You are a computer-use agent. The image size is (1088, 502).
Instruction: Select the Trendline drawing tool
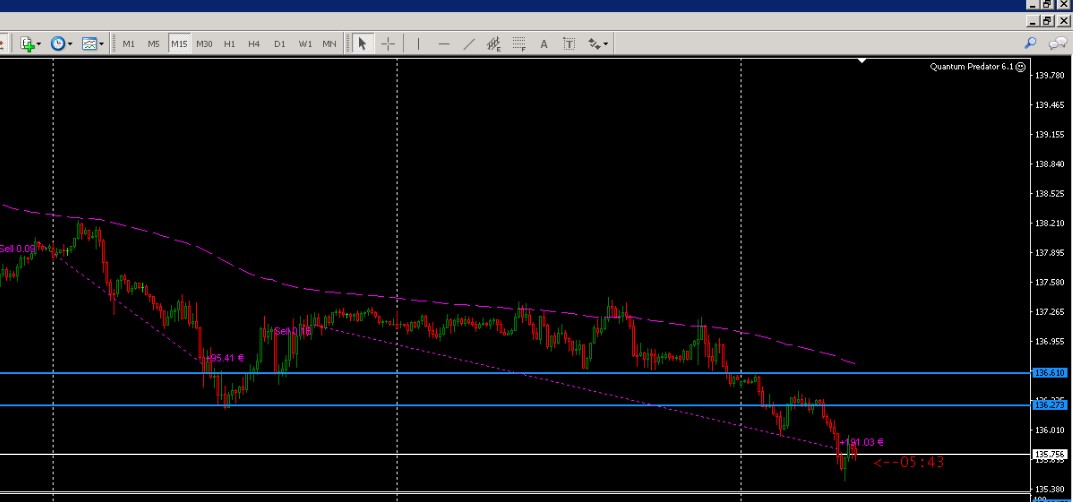469,44
